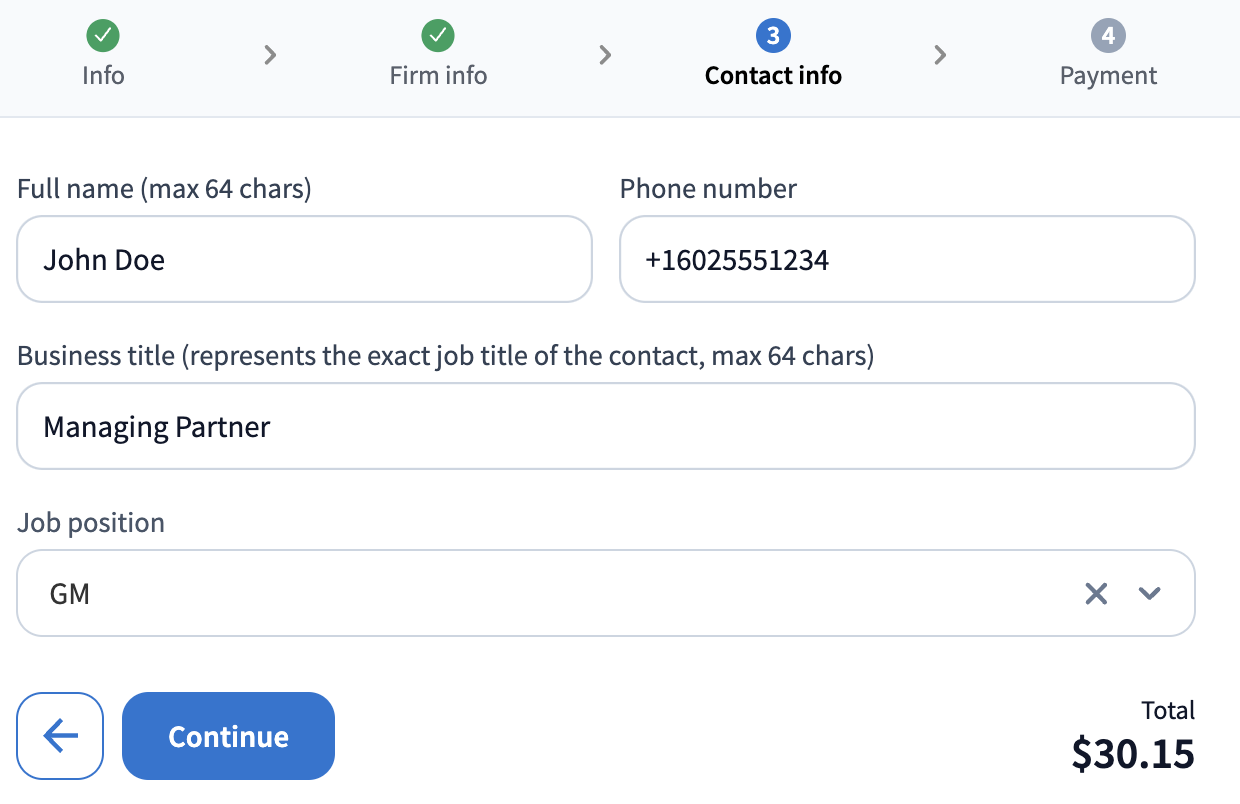Switch to the Firm info step label
The width and height of the screenshot is (1240, 804).
pyautogui.click(x=438, y=76)
